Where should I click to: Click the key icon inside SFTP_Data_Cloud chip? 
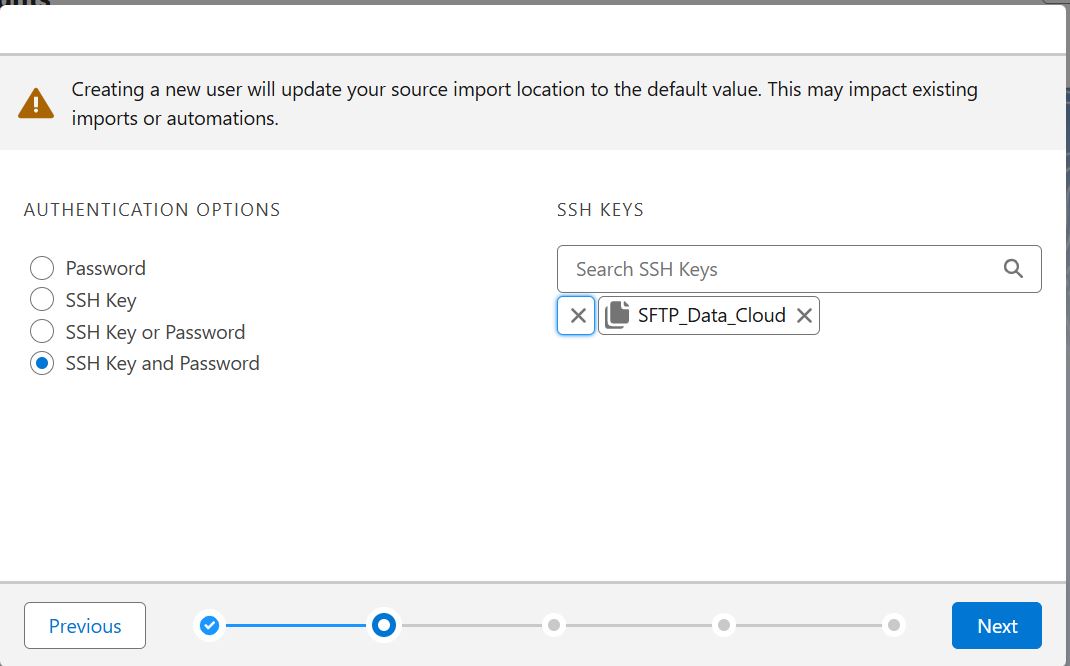click(x=617, y=314)
